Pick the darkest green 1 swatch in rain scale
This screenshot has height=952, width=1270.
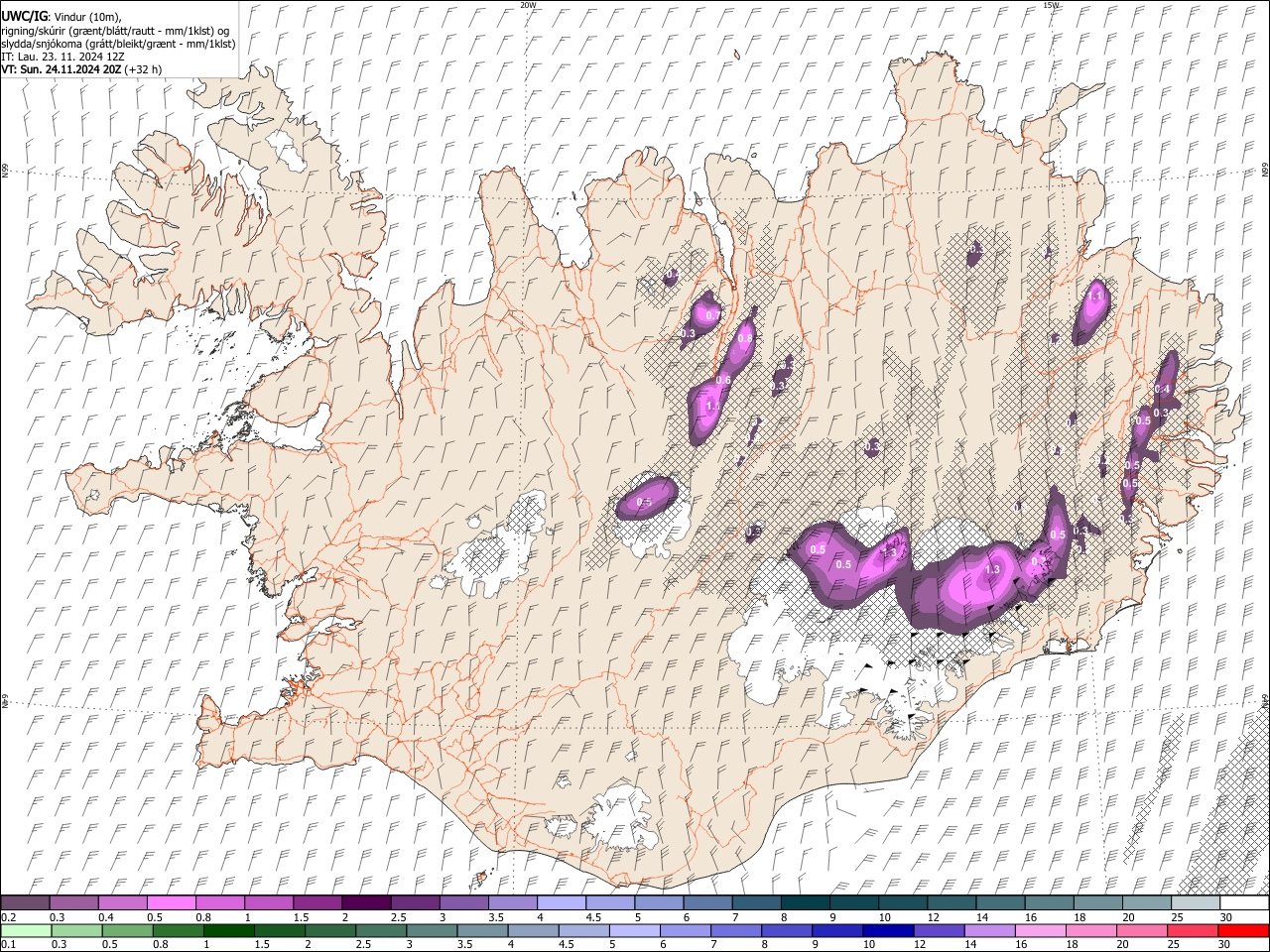coord(228,930)
